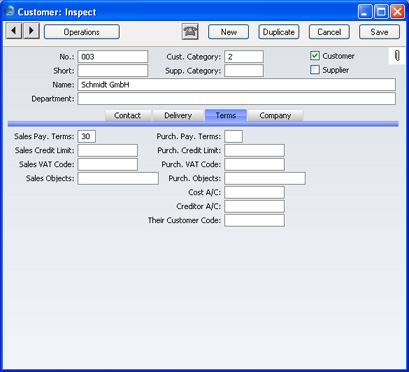Switch to the Delivery tab
This screenshot has height=372, width=409.
tap(178, 115)
